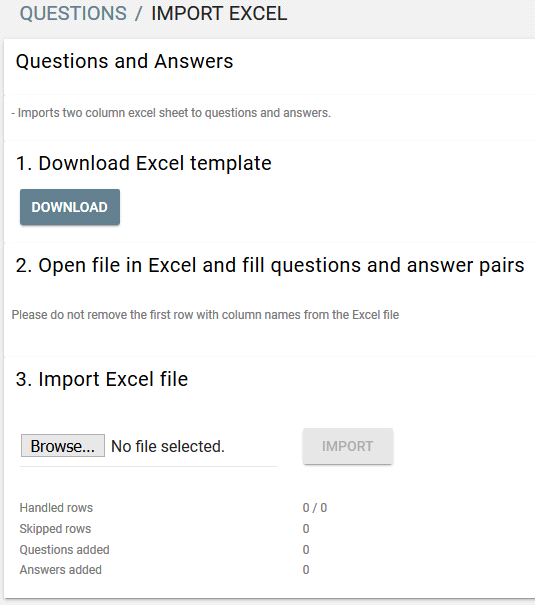Click the 'Skipped rows' label

(x=55, y=529)
